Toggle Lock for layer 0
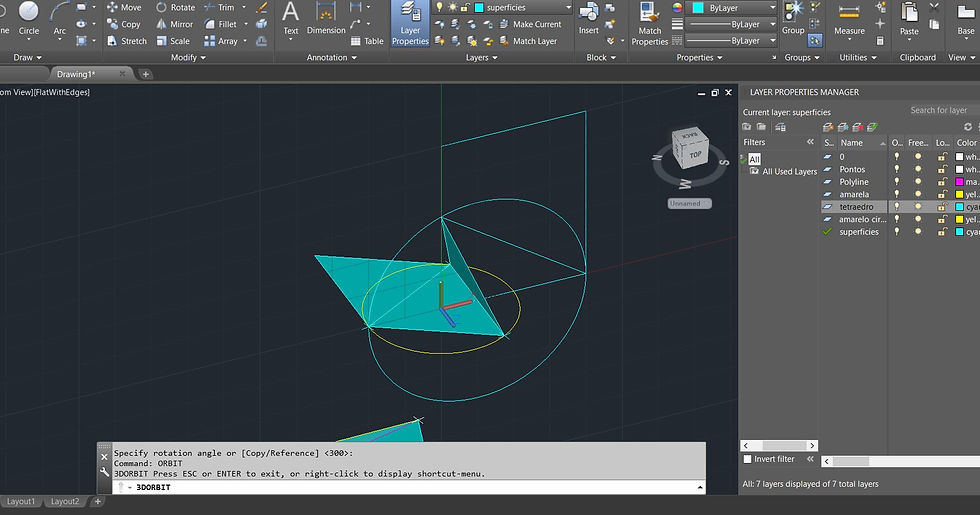This screenshot has width=980, height=515. 942,157
